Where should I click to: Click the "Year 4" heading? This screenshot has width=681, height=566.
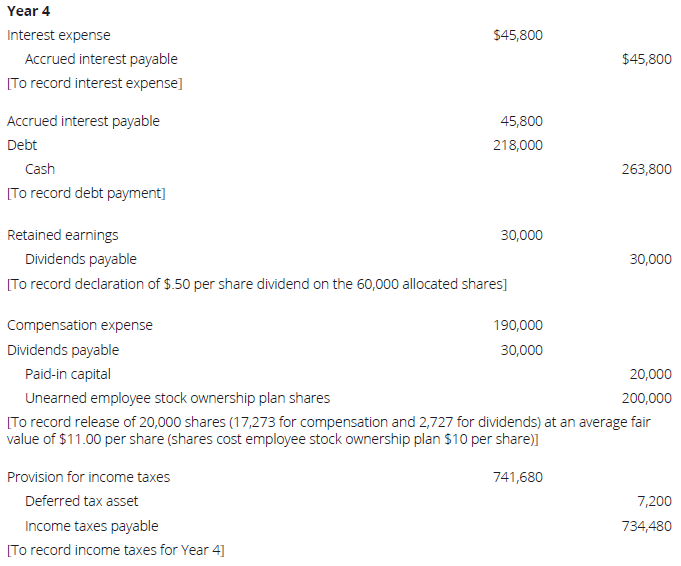29,11
